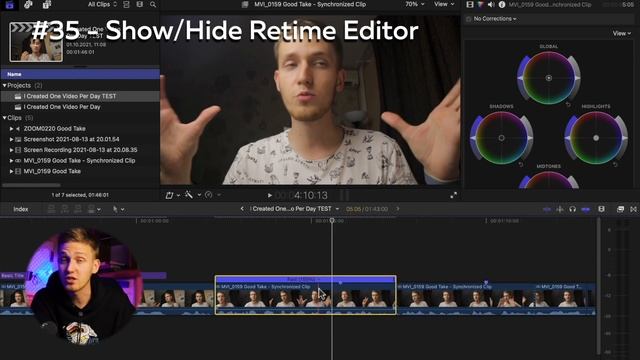Select MVI_0159 Good Take - Synchronized Clip row
This screenshot has width=640, height=360.
click(80, 160)
